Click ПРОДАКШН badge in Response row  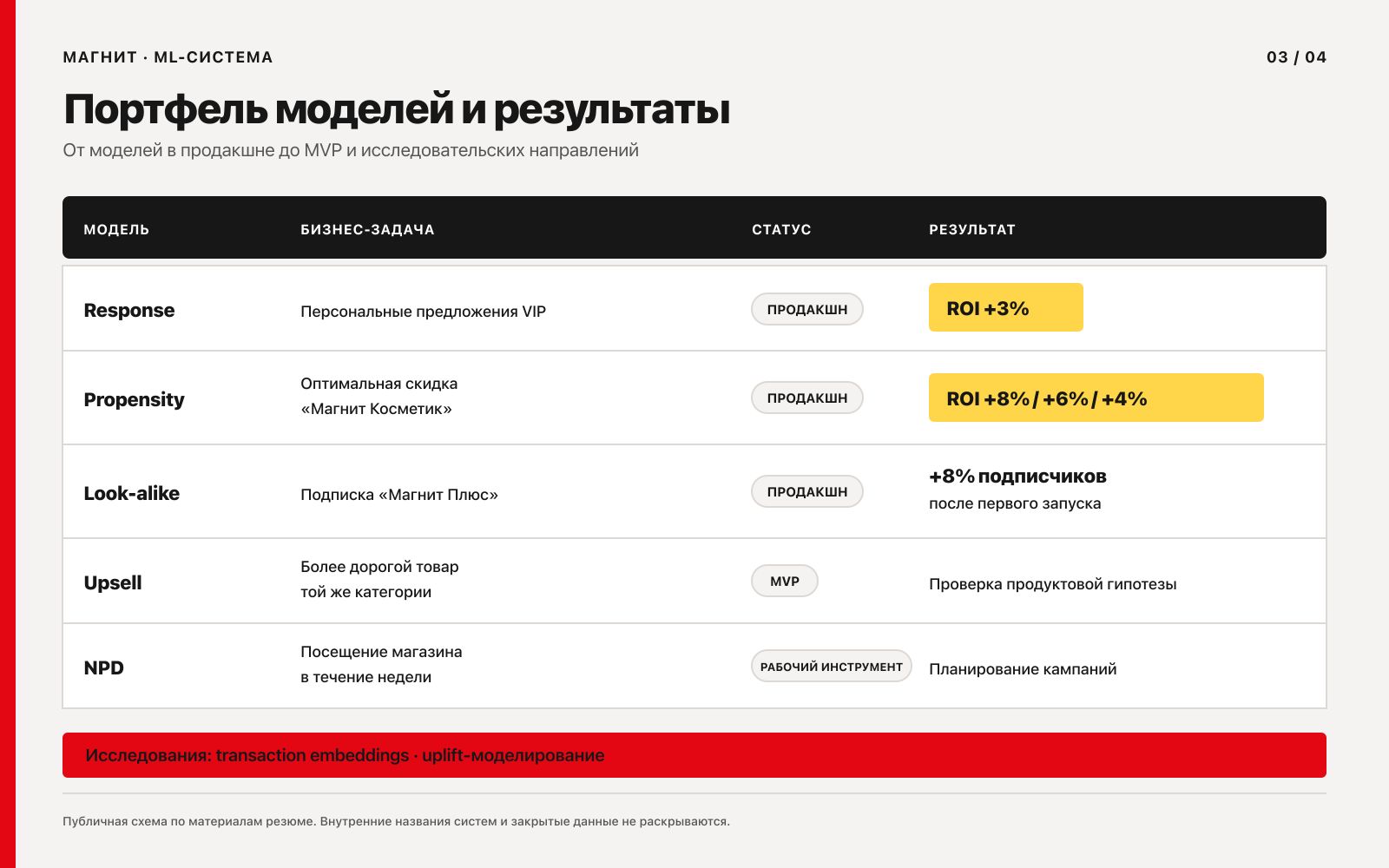point(807,309)
